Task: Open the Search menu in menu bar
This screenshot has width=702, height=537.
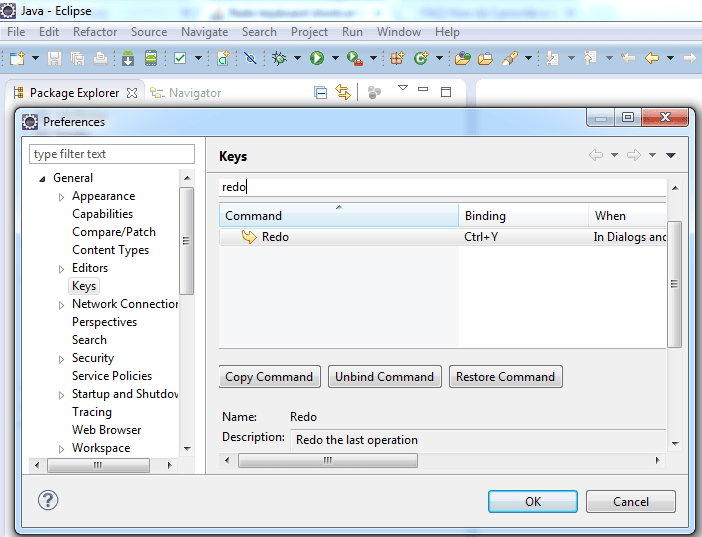Action: pos(259,32)
